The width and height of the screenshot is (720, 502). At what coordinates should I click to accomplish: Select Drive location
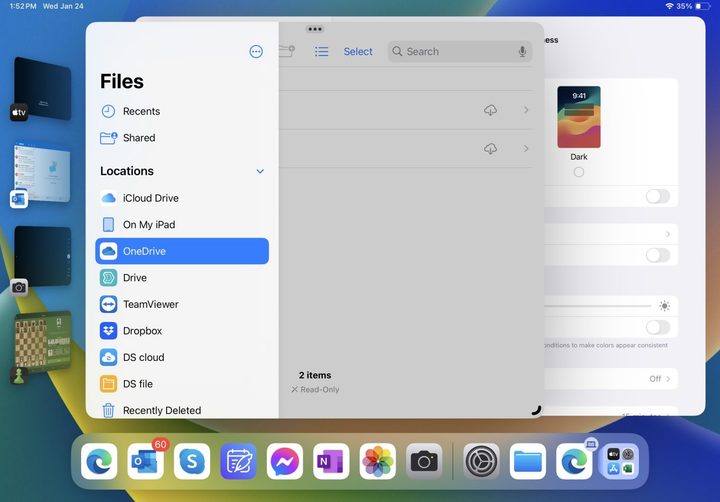(x=182, y=278)
